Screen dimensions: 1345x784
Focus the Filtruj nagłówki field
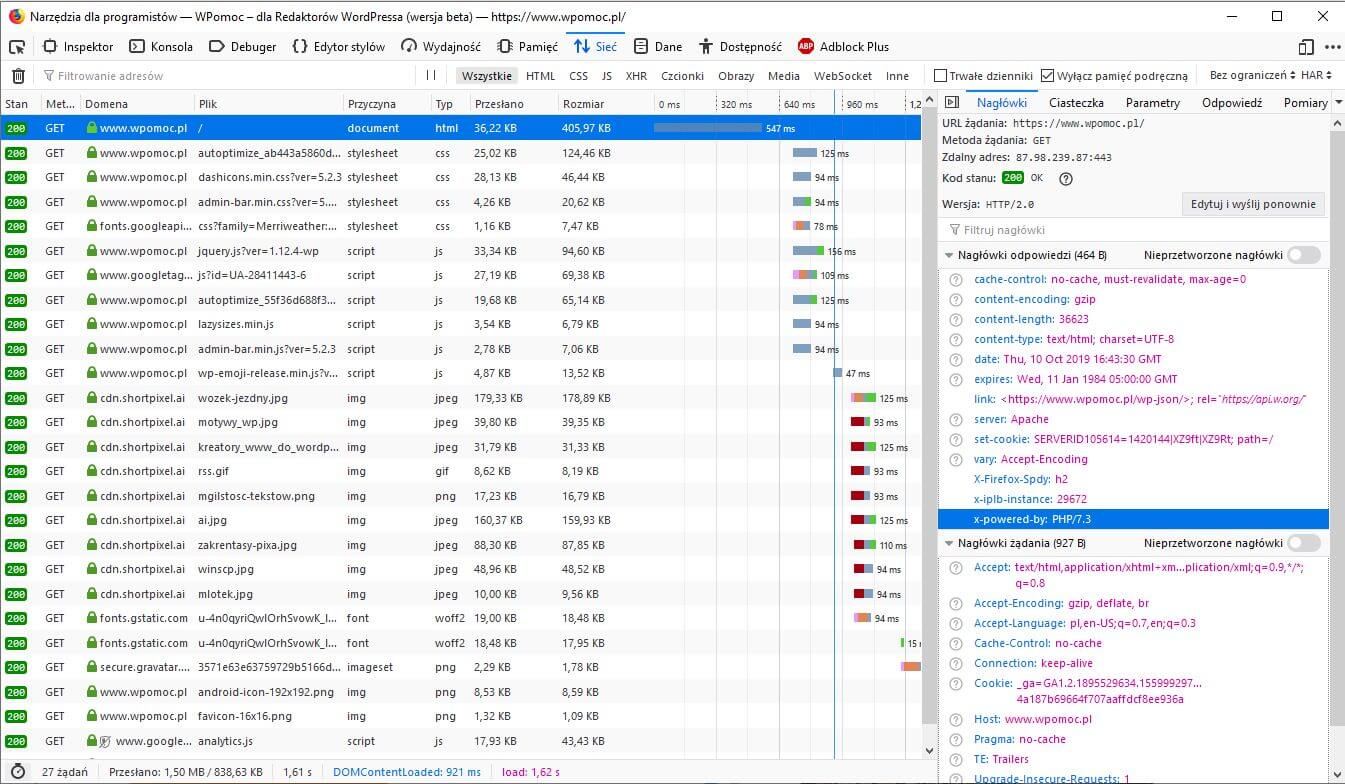(1133, 230)
